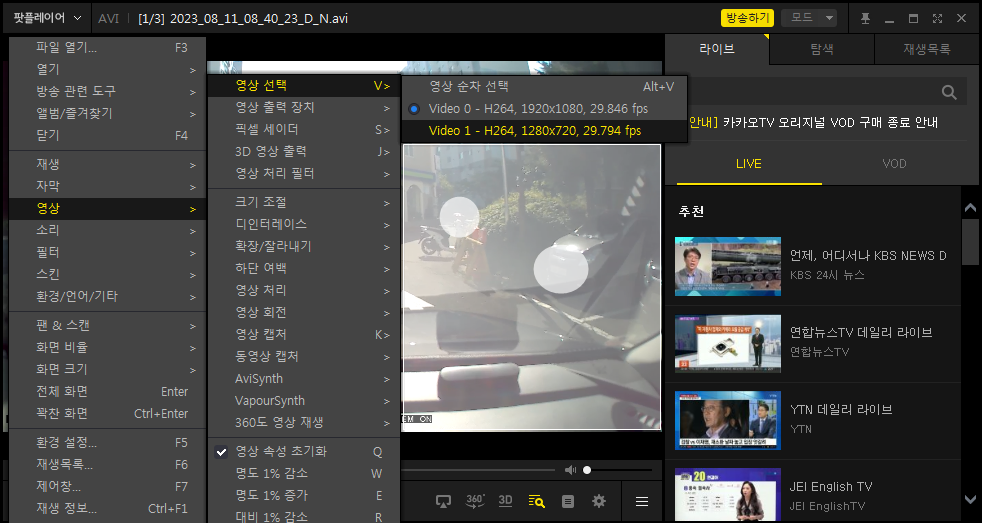The width and height of the screenshot is (982, 523).
Task: Open 영상 회전 submenu
Action: point(304,313)
